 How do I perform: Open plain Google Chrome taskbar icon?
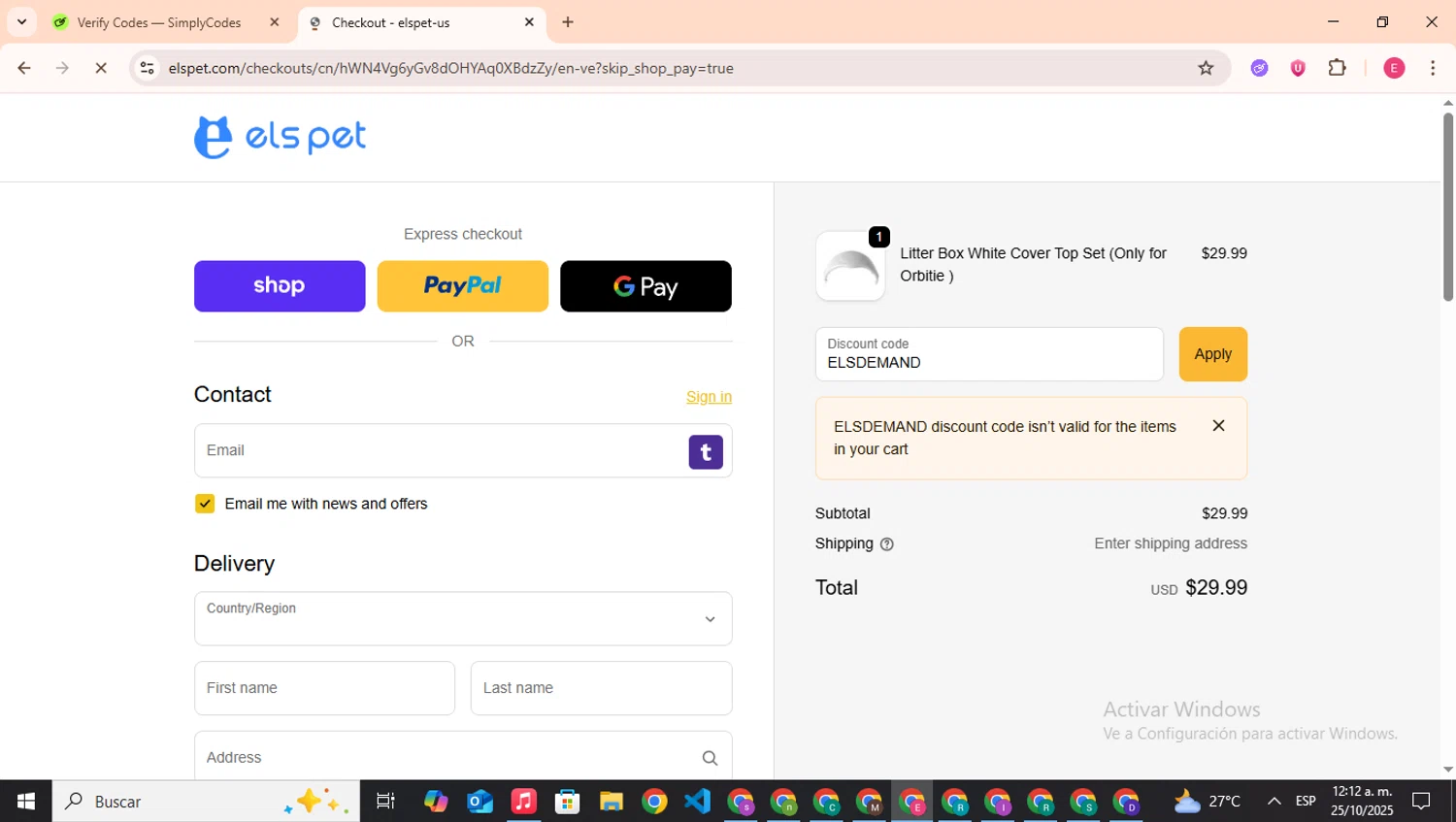click(x=654, y=802)
